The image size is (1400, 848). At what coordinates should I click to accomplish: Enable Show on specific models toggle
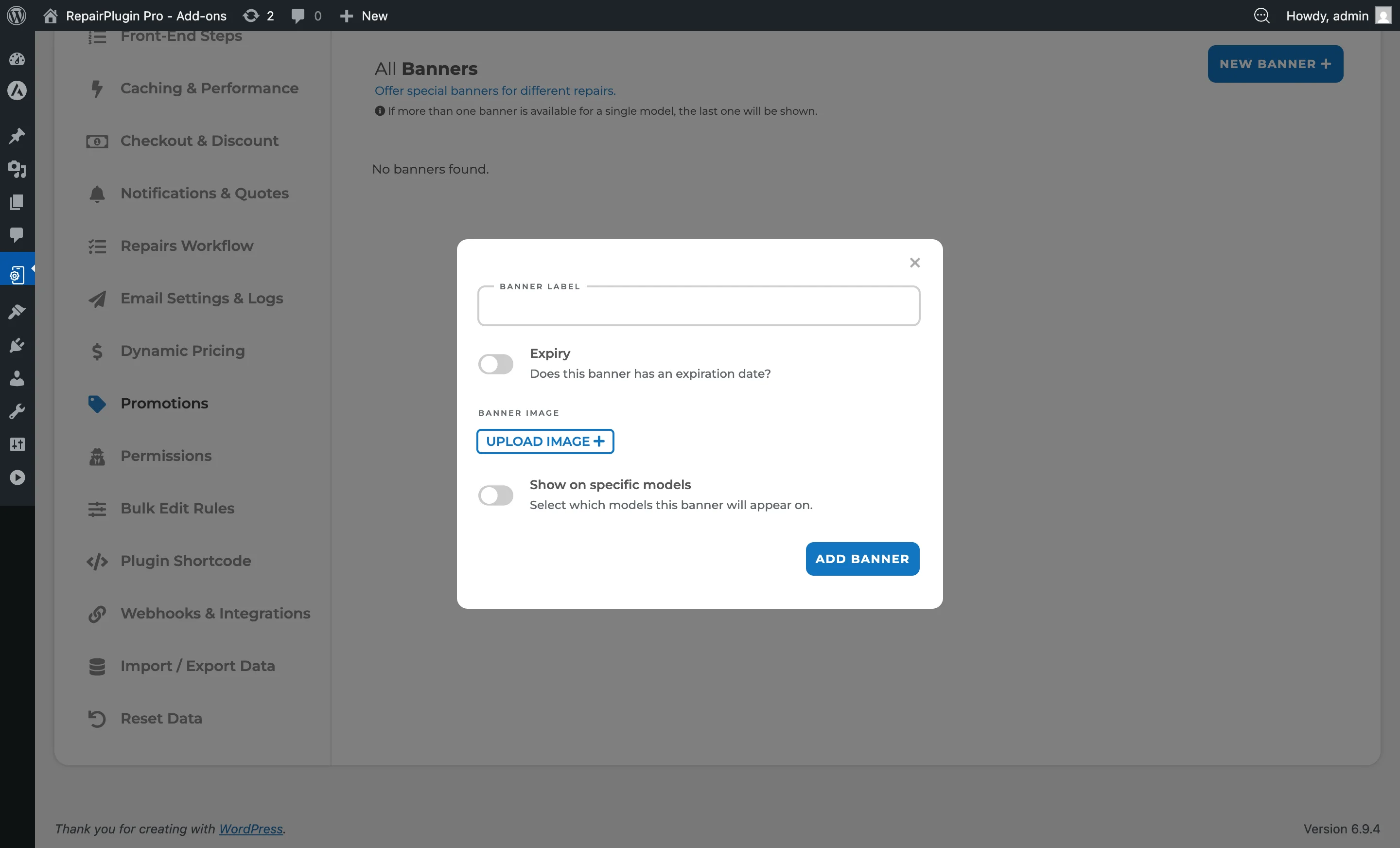coord(495,495)
